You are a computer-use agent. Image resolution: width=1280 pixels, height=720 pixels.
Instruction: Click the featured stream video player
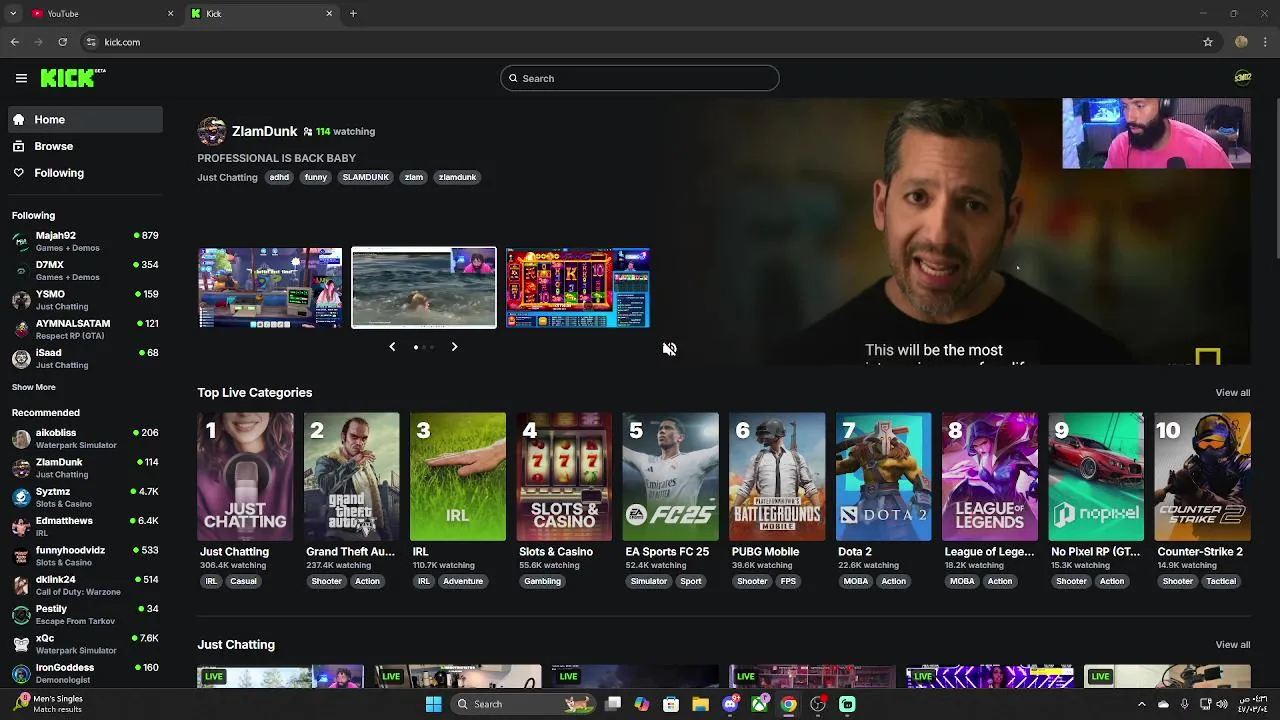[957, 232]
